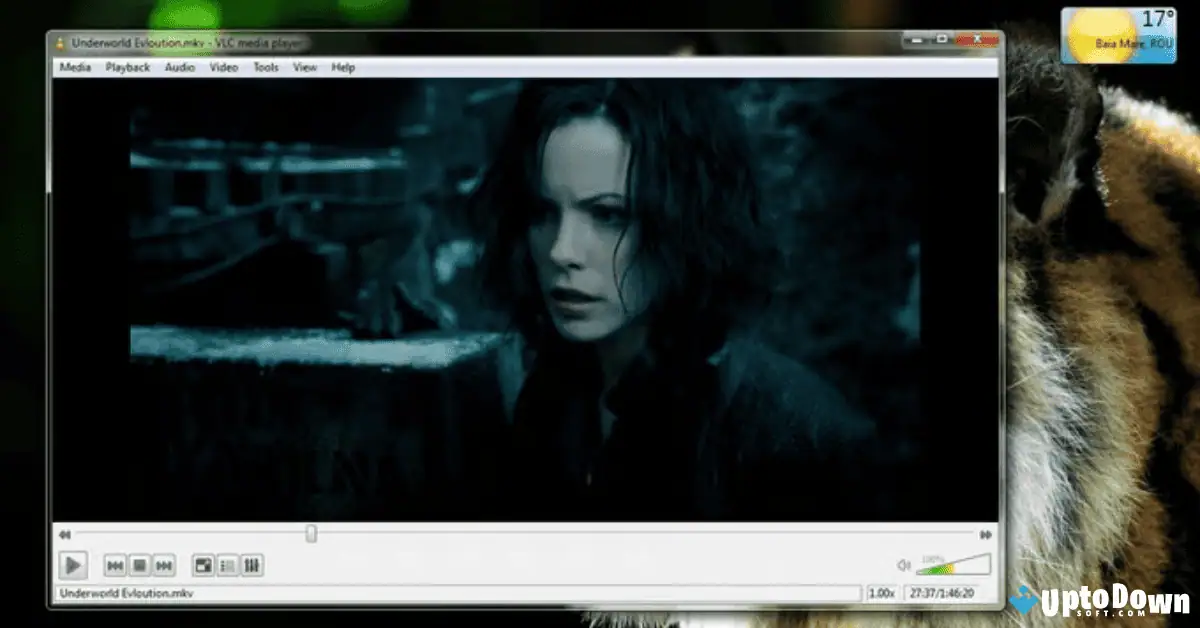
Task: Open the playlist view icon
Action: 228,566
